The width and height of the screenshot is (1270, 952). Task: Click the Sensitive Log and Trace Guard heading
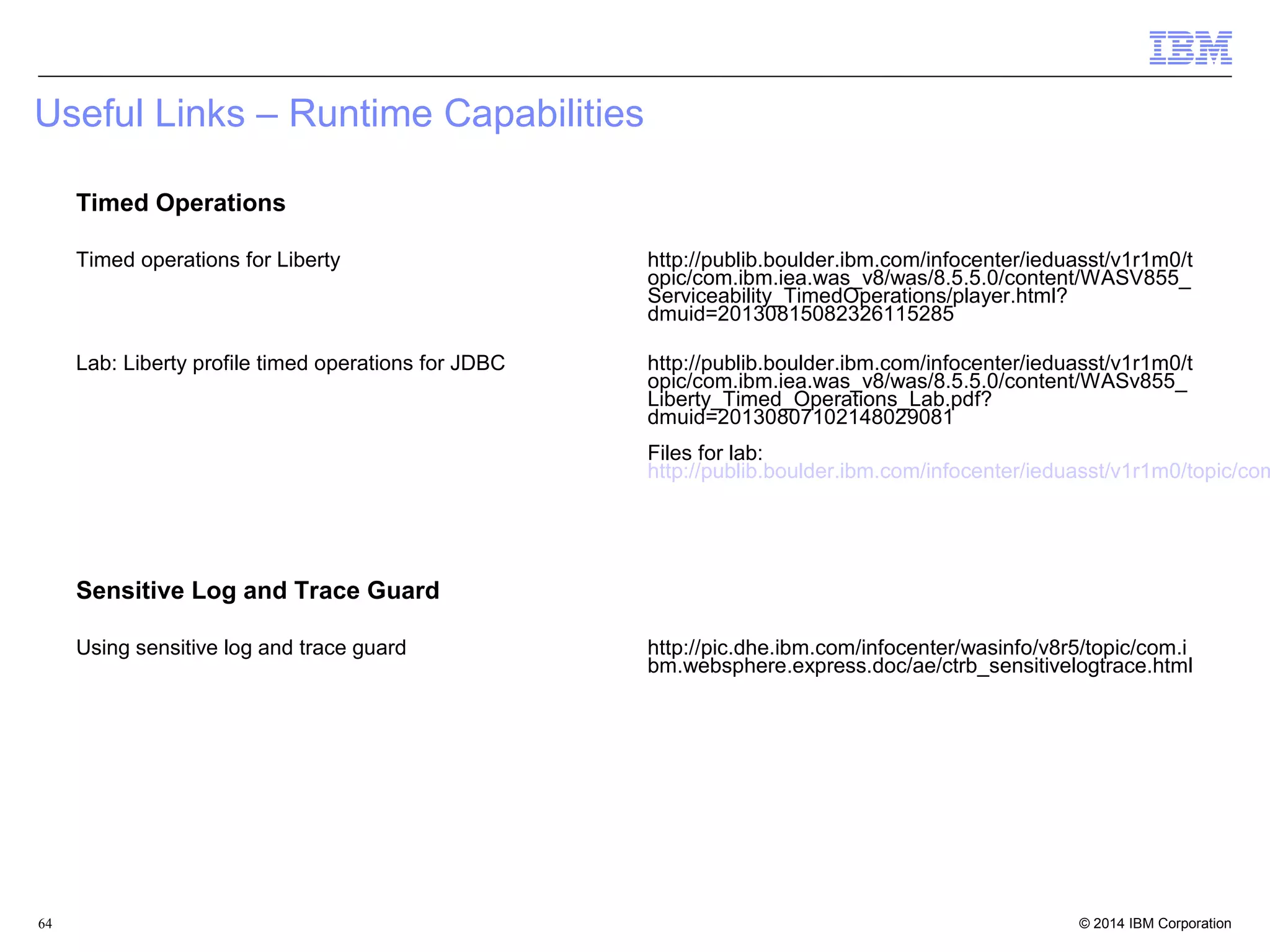click(257, 591)
